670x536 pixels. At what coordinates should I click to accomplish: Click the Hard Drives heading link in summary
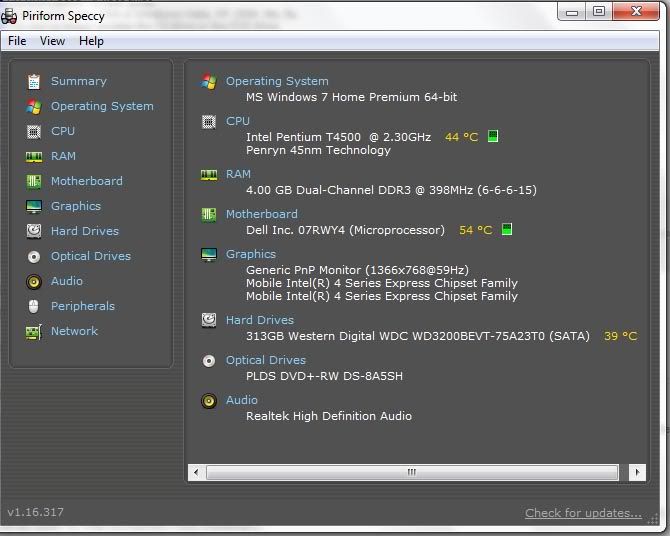(x=260, y=320)
